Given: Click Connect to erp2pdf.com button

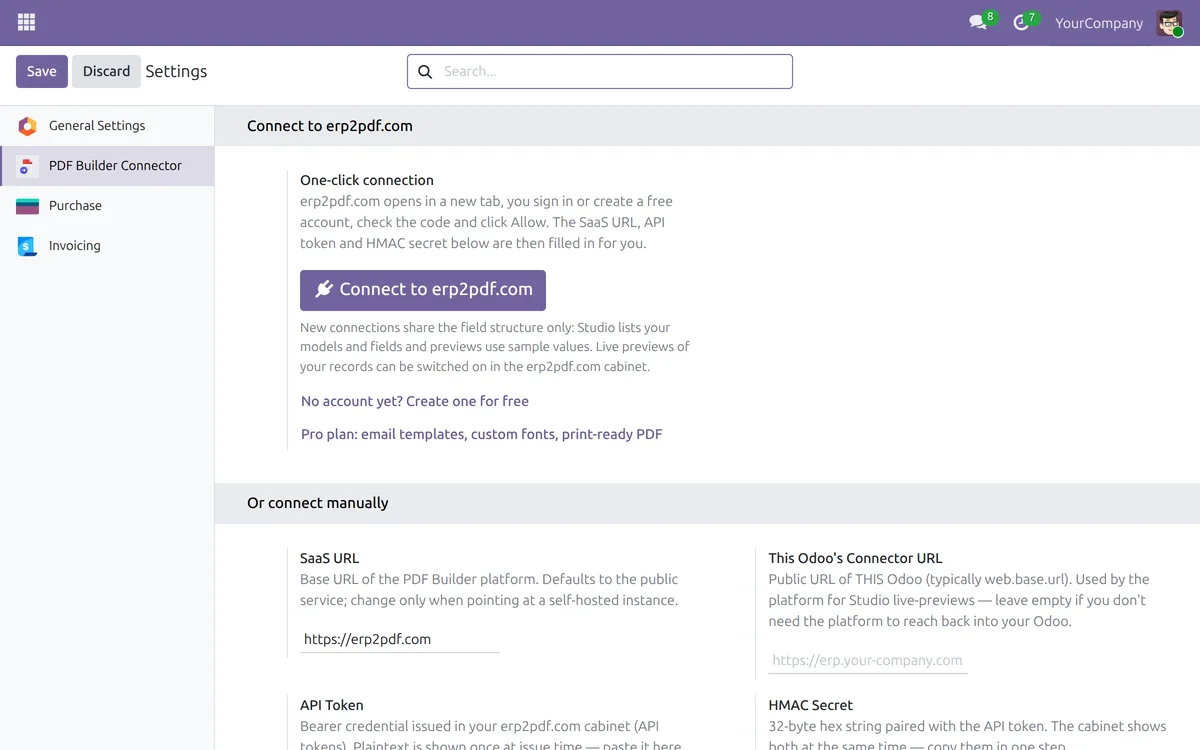Looking at the screenshot, I should (423, 290).
